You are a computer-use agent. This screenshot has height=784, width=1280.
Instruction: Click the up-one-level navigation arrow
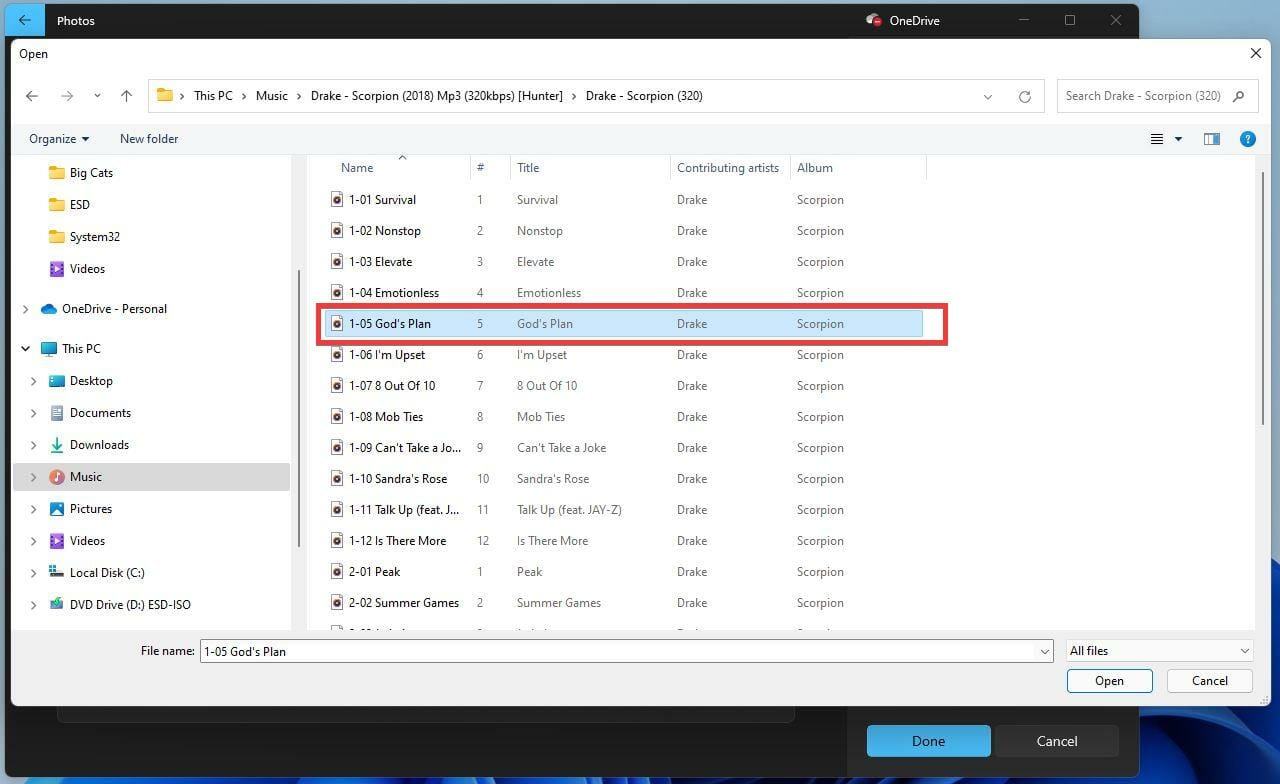(x=126, y=95)
